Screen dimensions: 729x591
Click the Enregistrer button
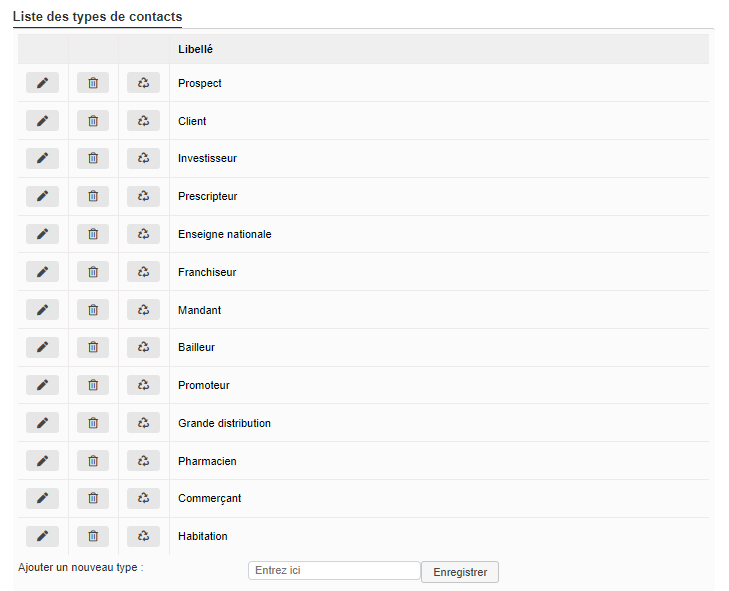click(x=460, y=572)
